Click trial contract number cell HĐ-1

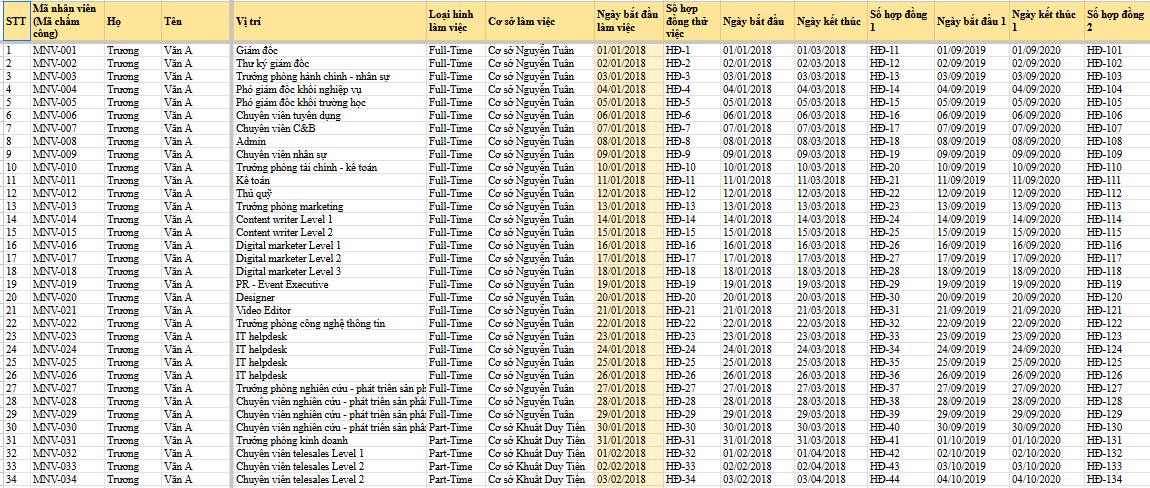coord(692,50)
